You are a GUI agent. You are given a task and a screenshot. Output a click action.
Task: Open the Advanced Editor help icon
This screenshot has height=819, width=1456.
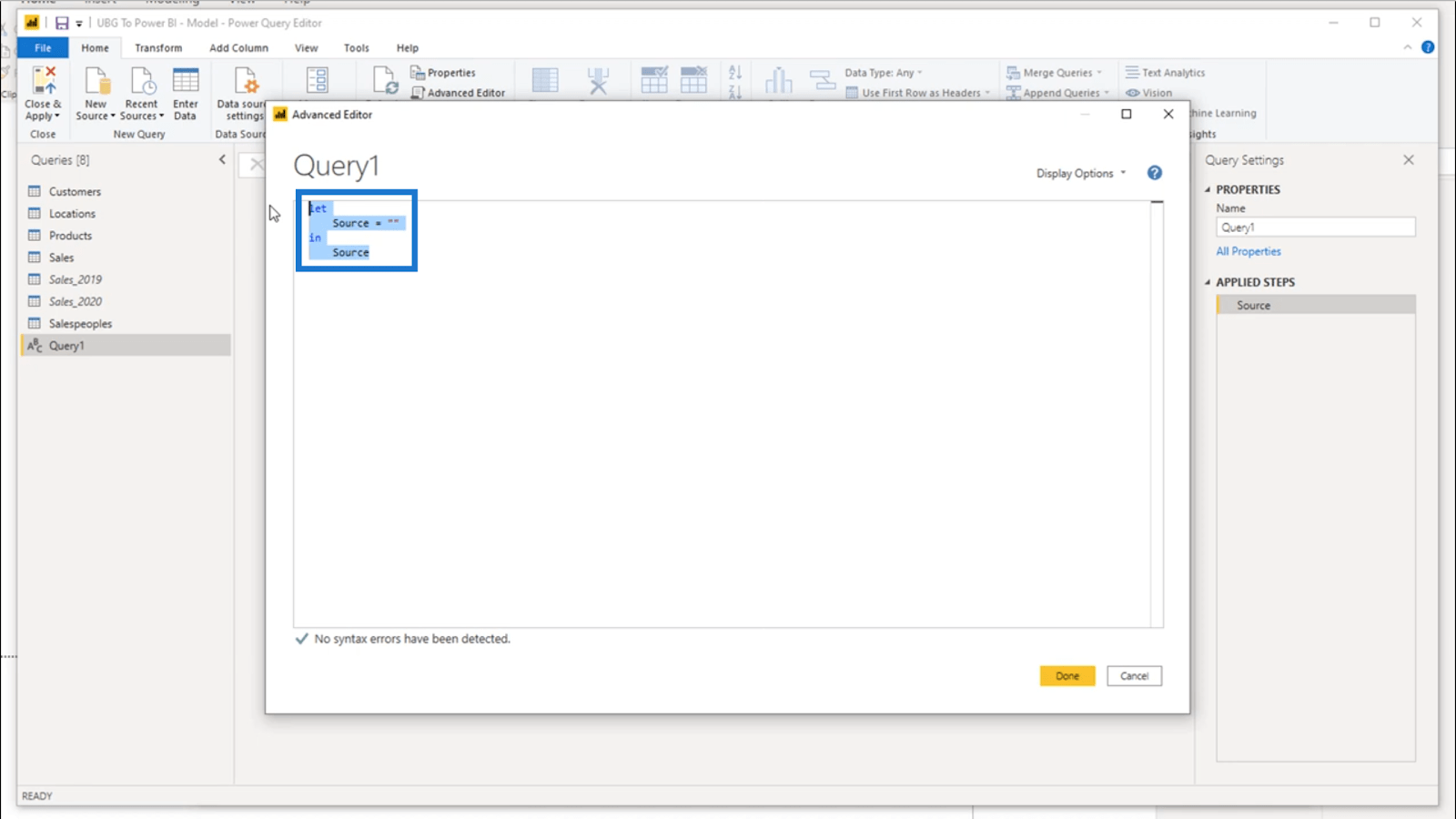tap(1155, 173)
